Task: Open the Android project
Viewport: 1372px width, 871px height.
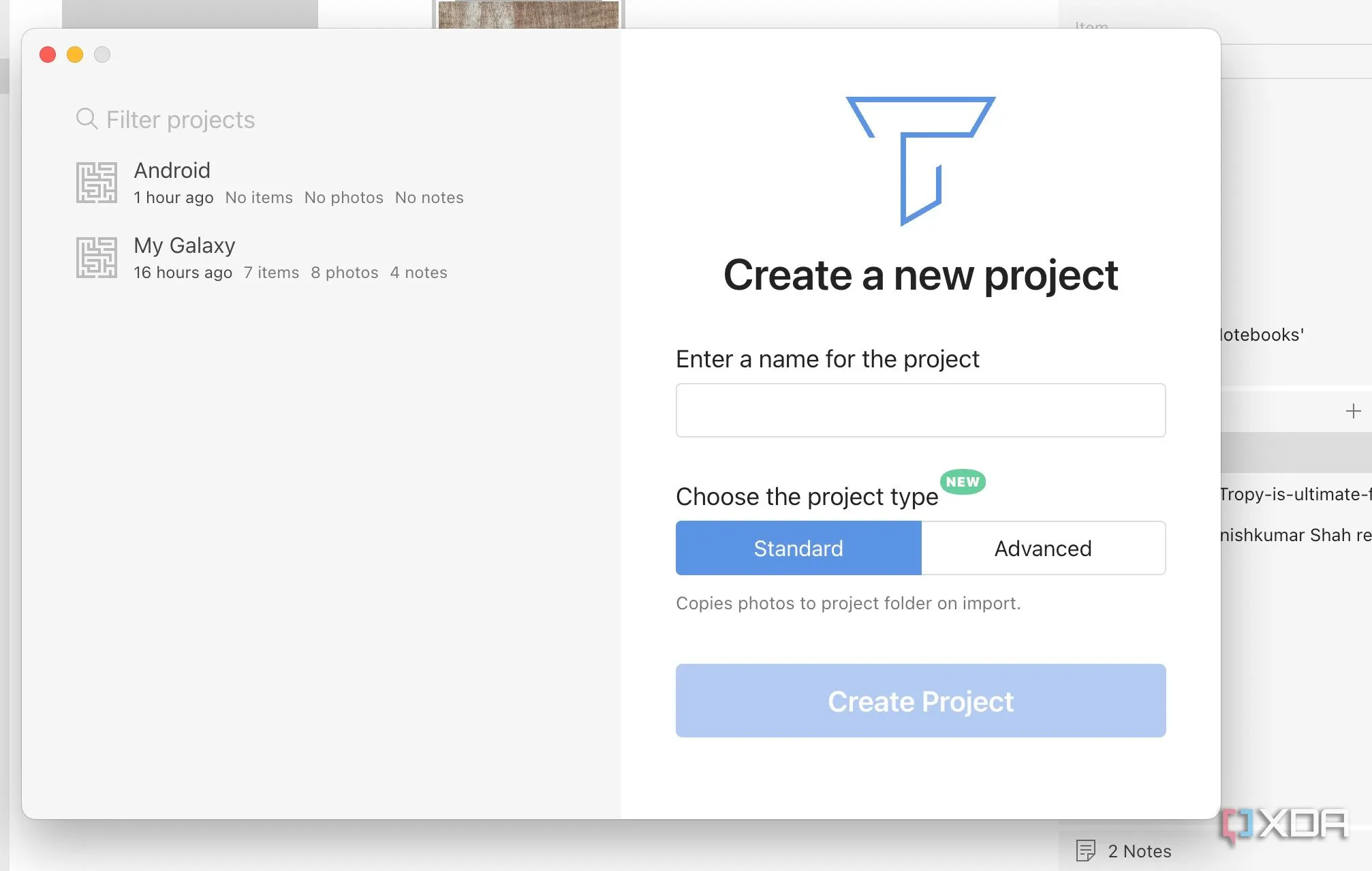Action: coord(320,183)
